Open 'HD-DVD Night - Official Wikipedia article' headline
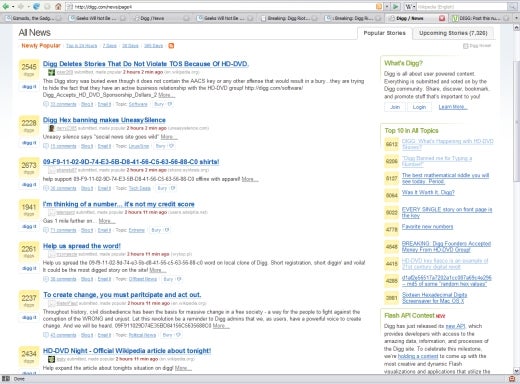The image size is (520, 384). (x=127, y=351)
